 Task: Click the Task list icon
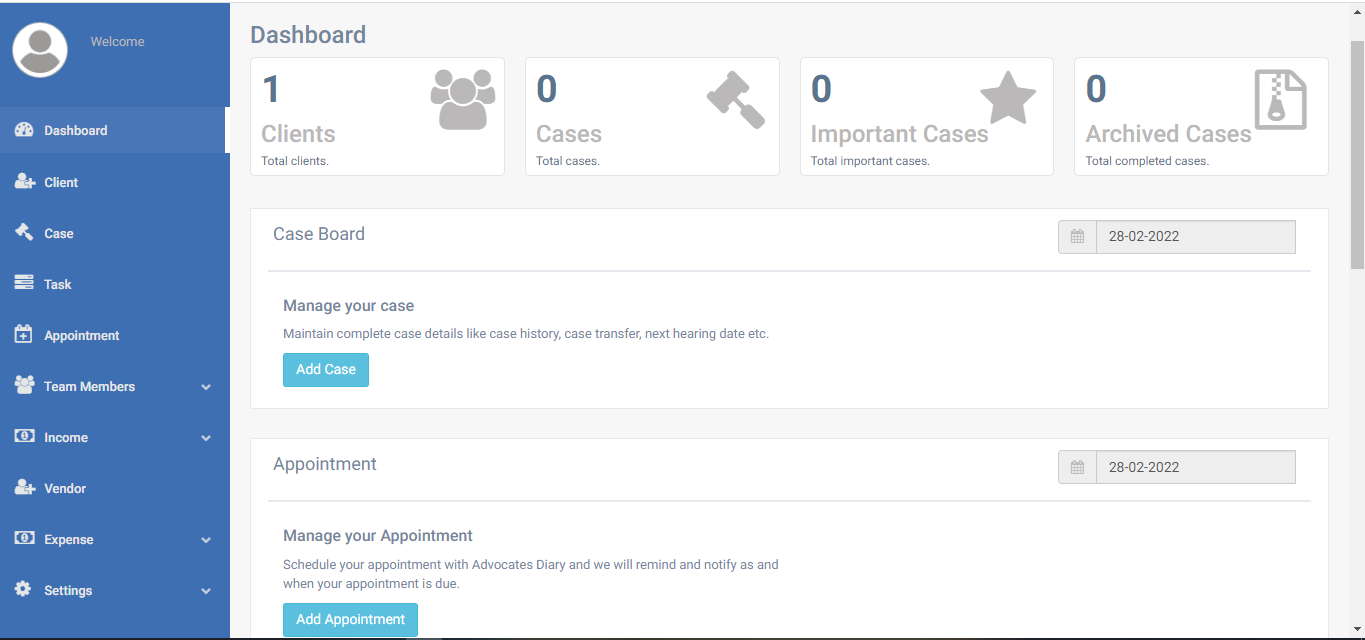click(x=22, y=283)
